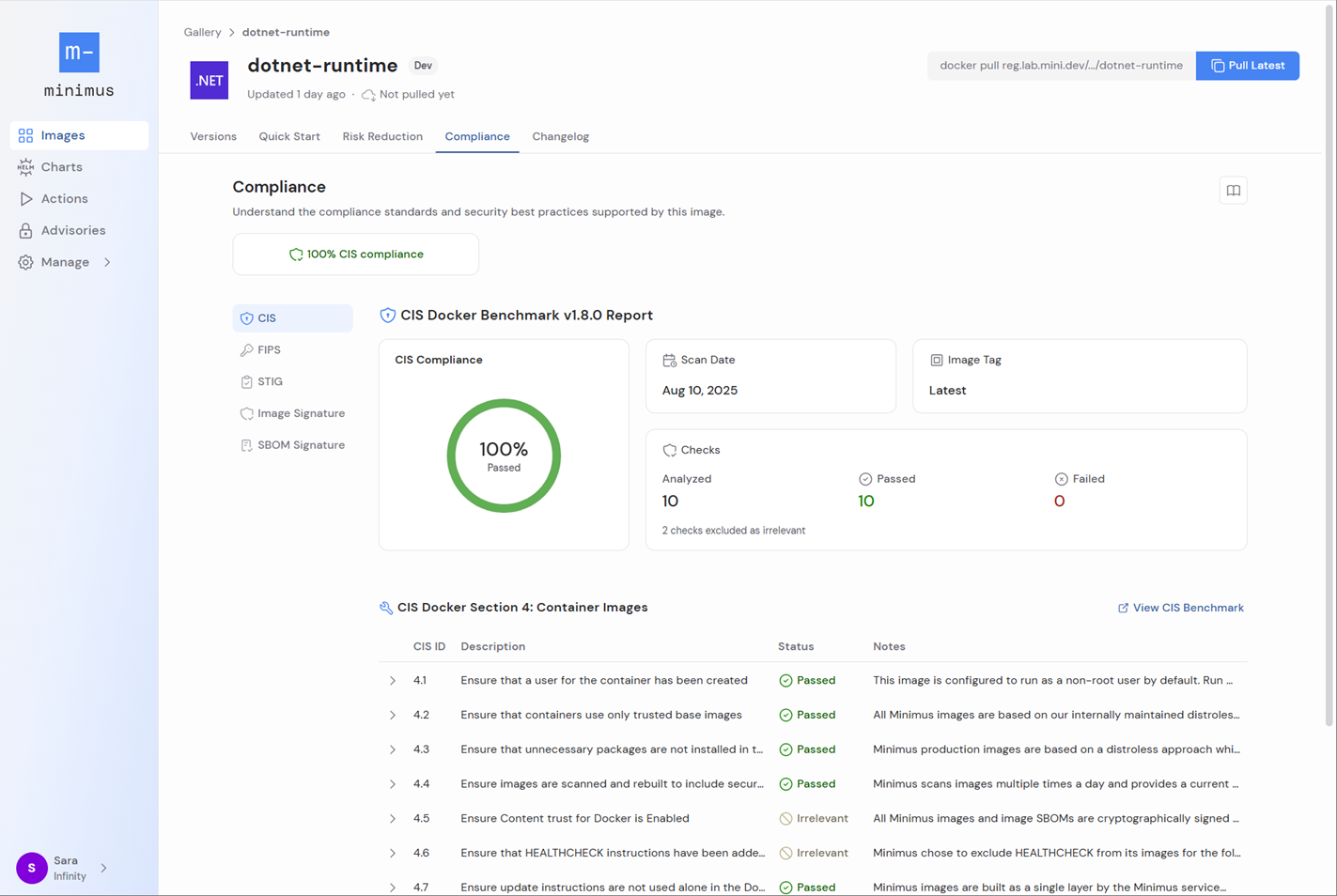Expand the Manage submenu chevron
This screenshot has height=896, width=1337.
[x=107, y=262]
